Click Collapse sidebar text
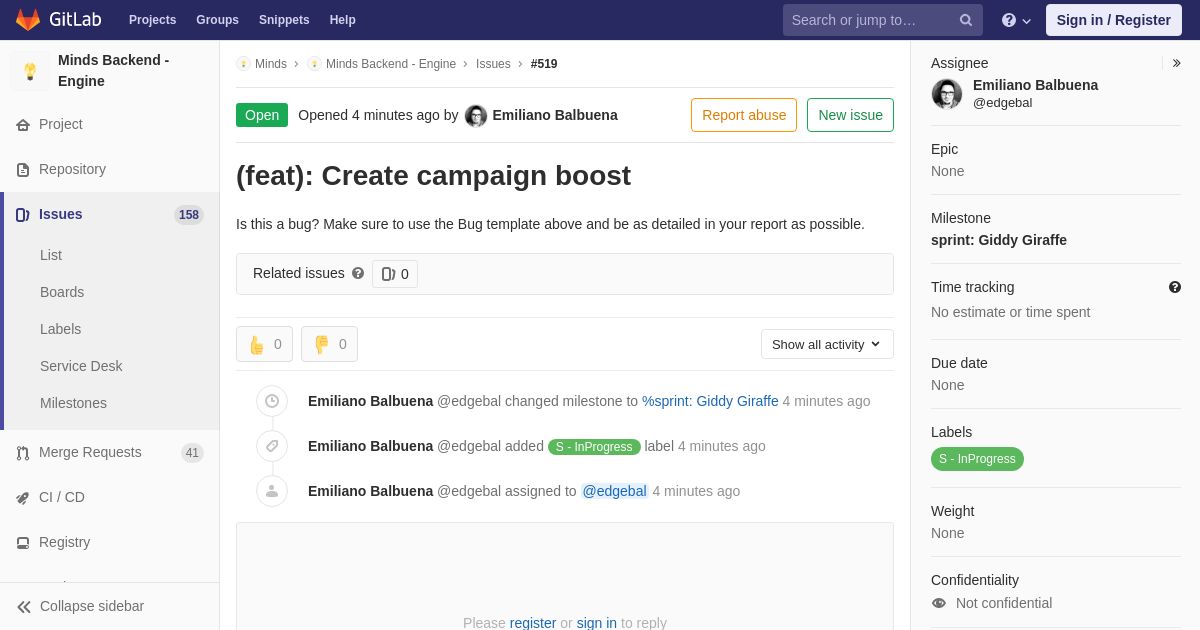Image resolution: width=1200 pixels, height=630 pixels. click(92, 606)
